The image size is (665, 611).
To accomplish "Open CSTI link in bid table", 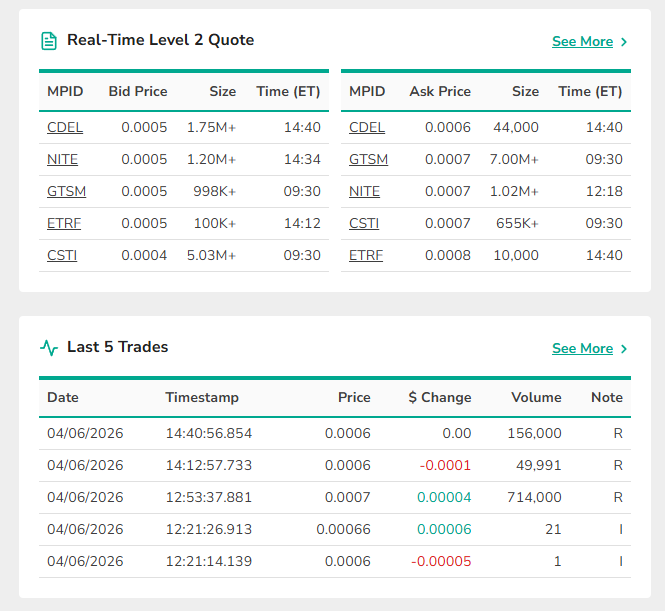I will click(62, 255).
